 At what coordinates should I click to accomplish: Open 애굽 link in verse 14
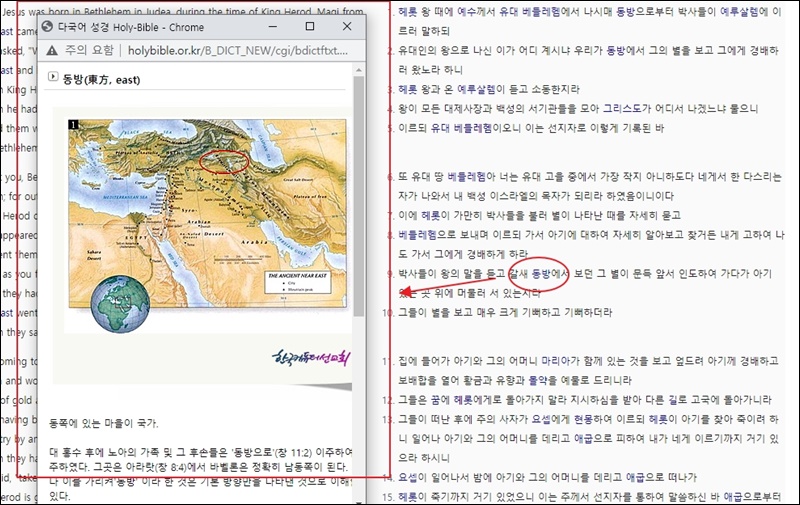(635, 477)
